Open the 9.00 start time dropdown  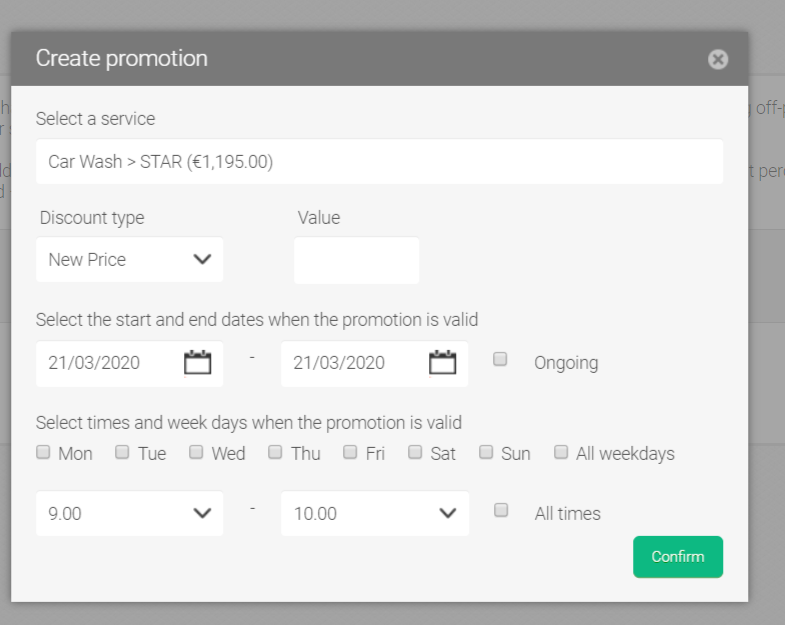(x=129, y=513)
